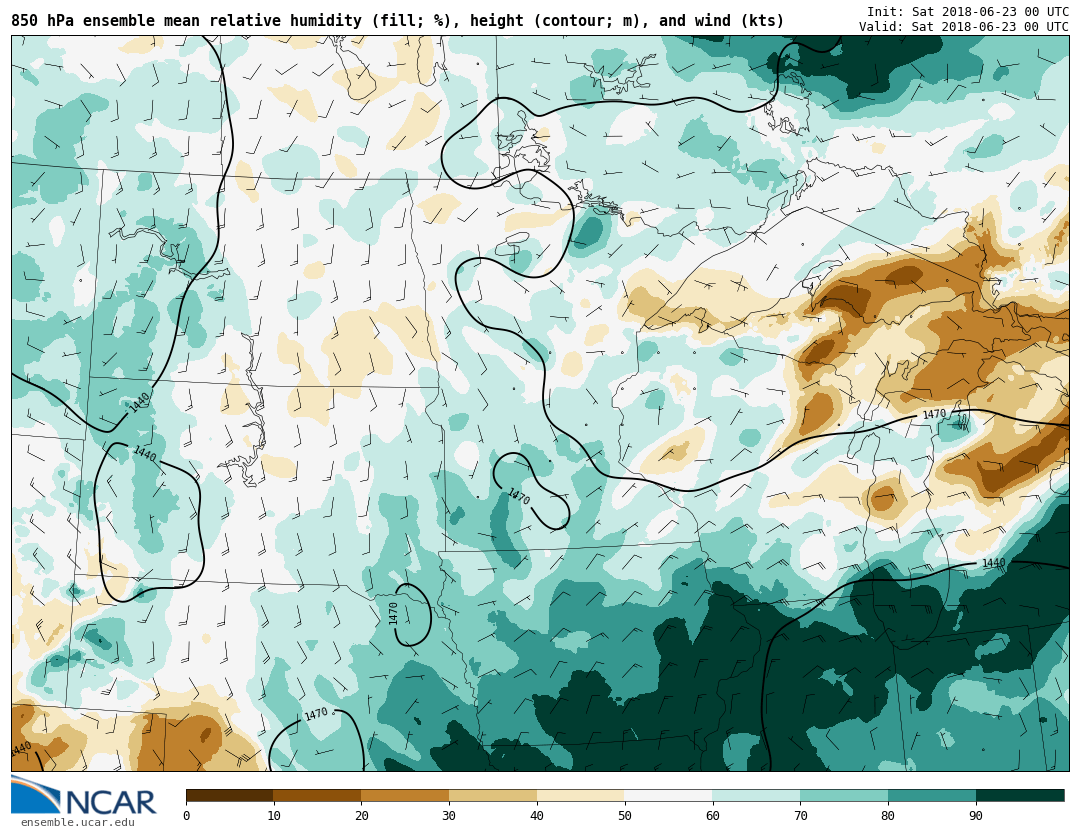
Task: Pick the darkest brown 0-10 colorbar segment
Action: coord(230,796)
